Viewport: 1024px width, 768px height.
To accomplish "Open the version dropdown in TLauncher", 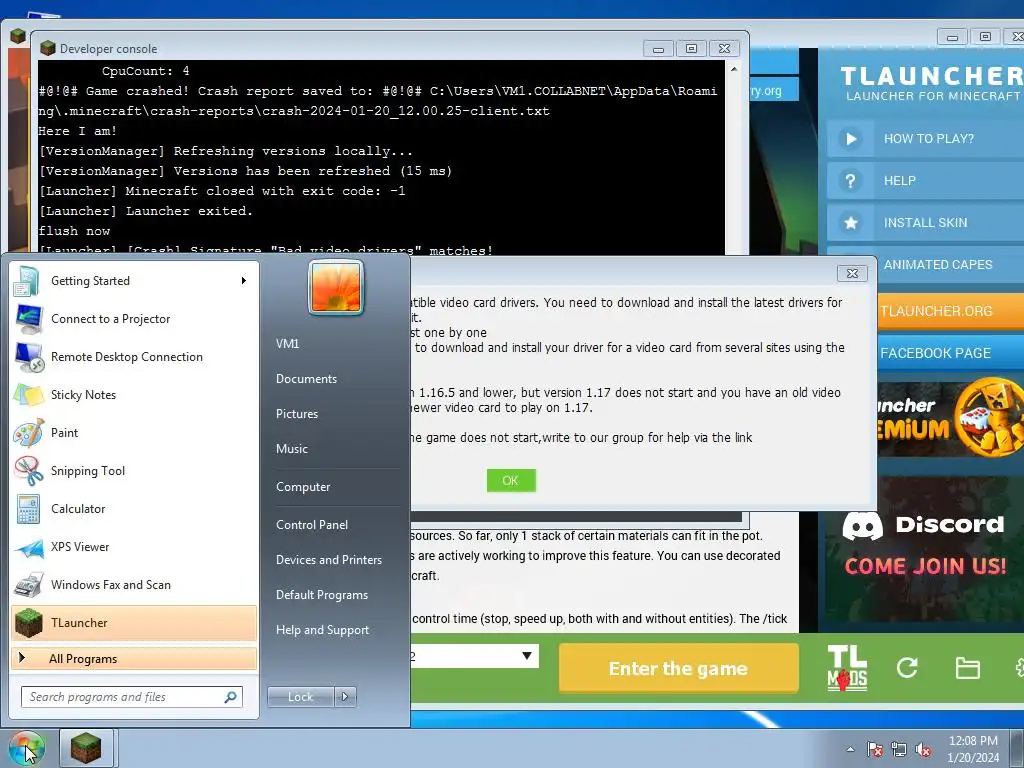I will (526, 656).
